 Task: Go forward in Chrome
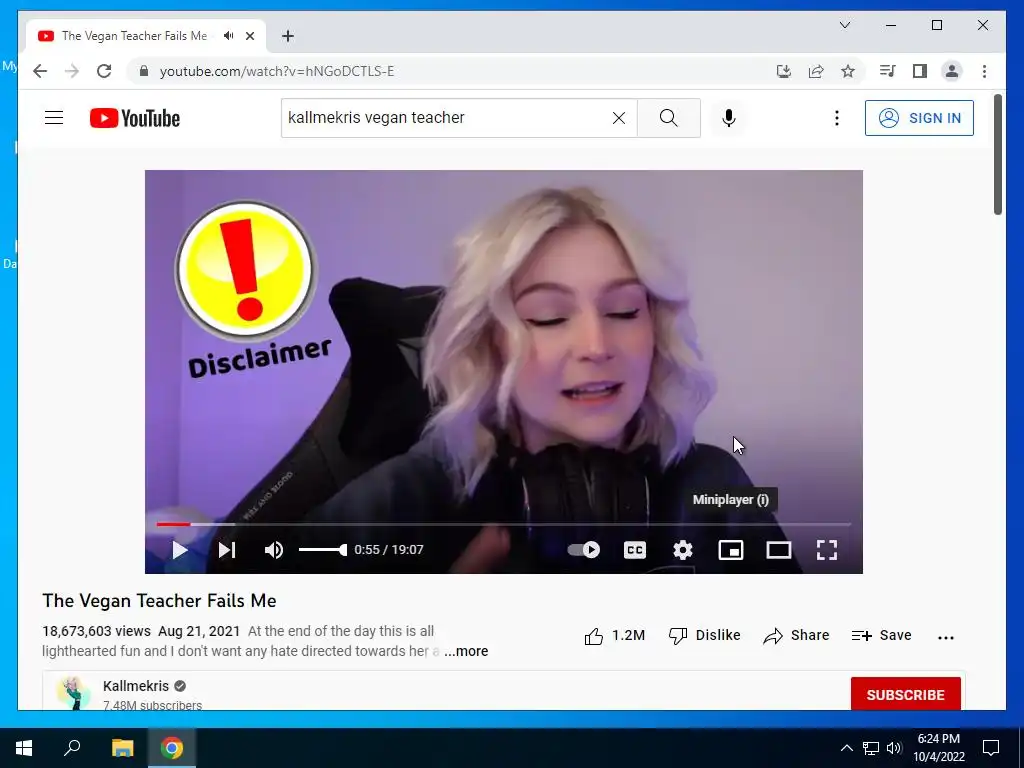(x=72, y=71)
